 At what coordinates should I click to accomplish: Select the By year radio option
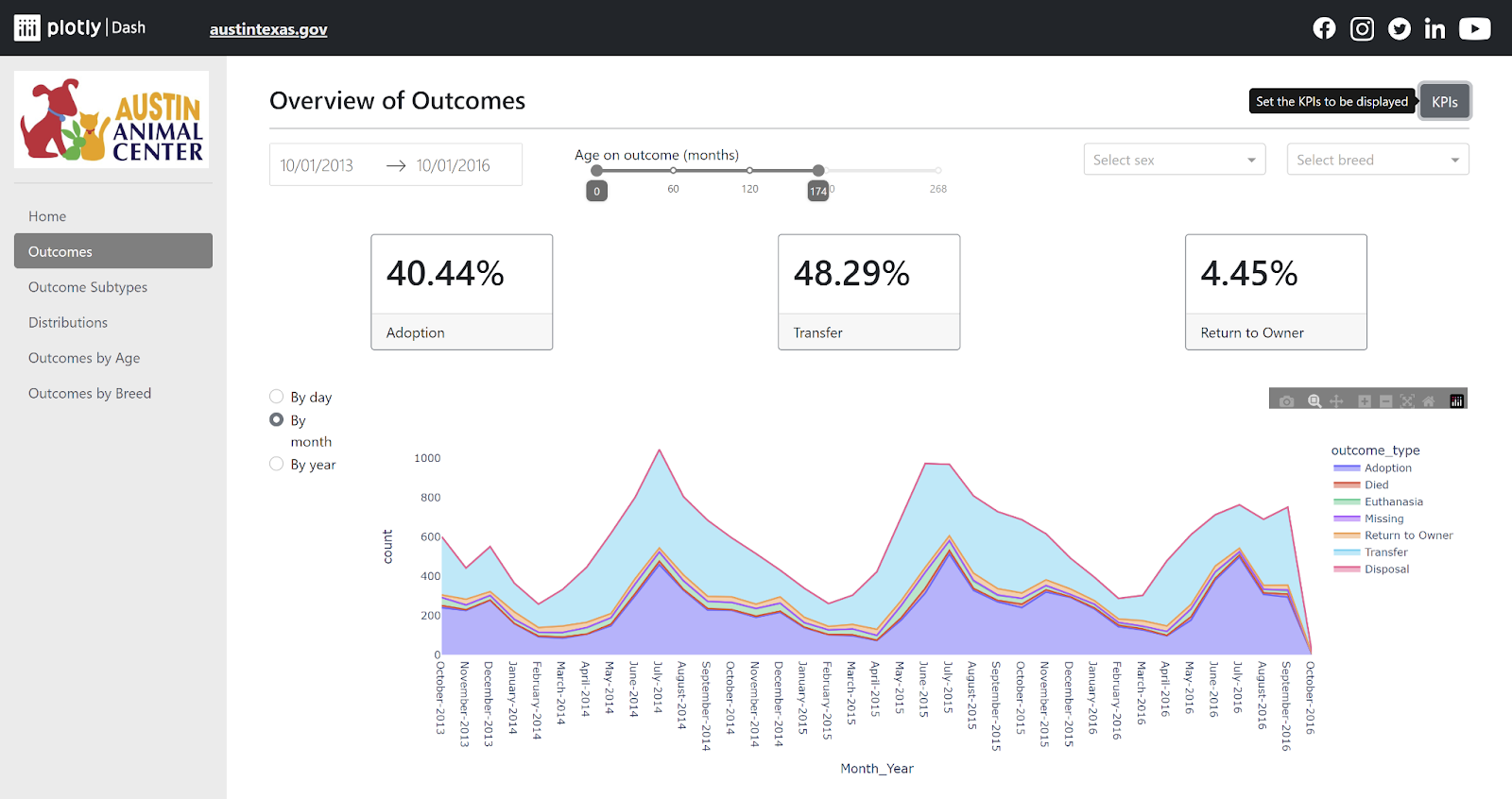277,464
